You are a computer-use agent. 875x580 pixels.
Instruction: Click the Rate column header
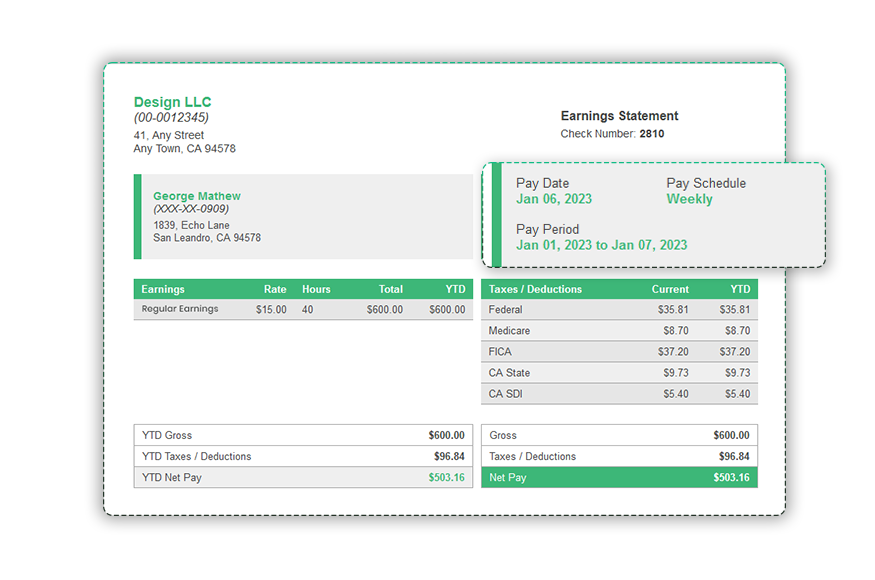coord(275,289)
